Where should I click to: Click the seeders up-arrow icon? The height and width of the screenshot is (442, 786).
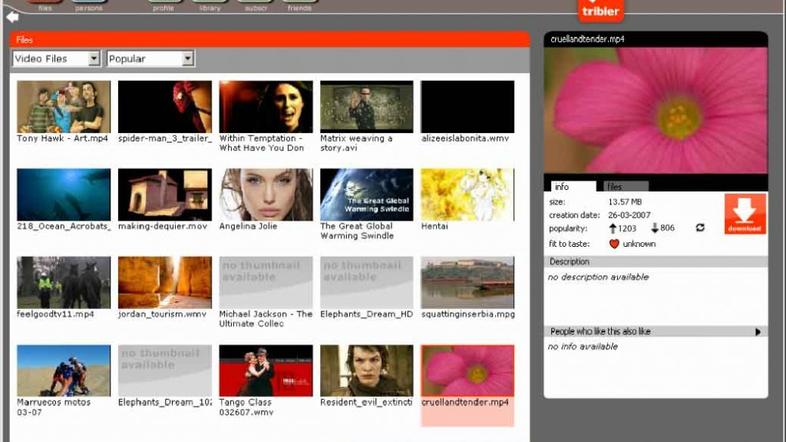point(612,228)
